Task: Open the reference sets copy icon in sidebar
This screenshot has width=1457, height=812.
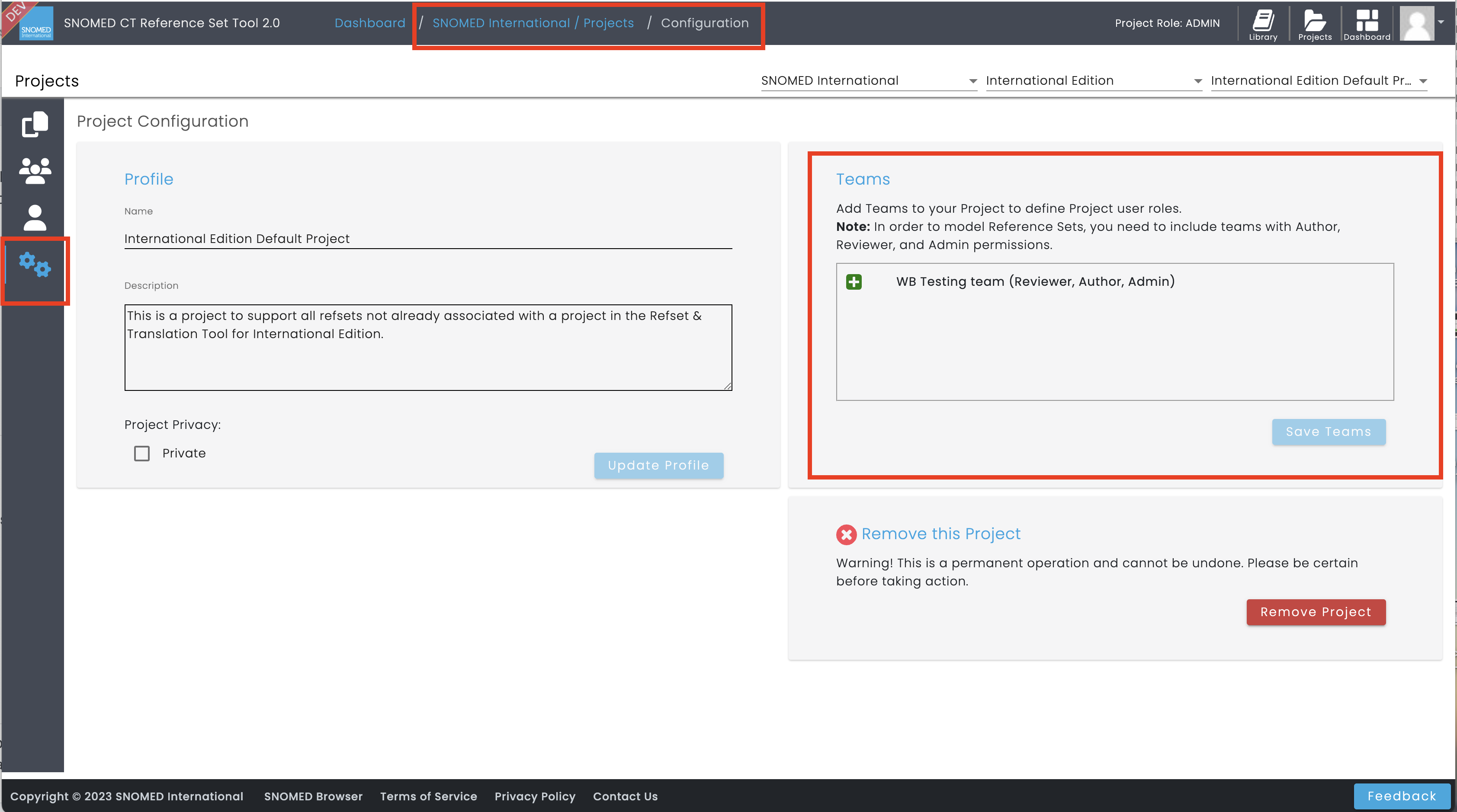Action: pyautogui.click(x=35, y=124)
